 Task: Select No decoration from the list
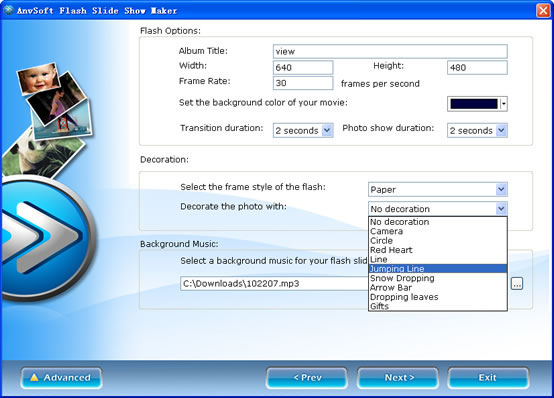[x=437, y=222]
